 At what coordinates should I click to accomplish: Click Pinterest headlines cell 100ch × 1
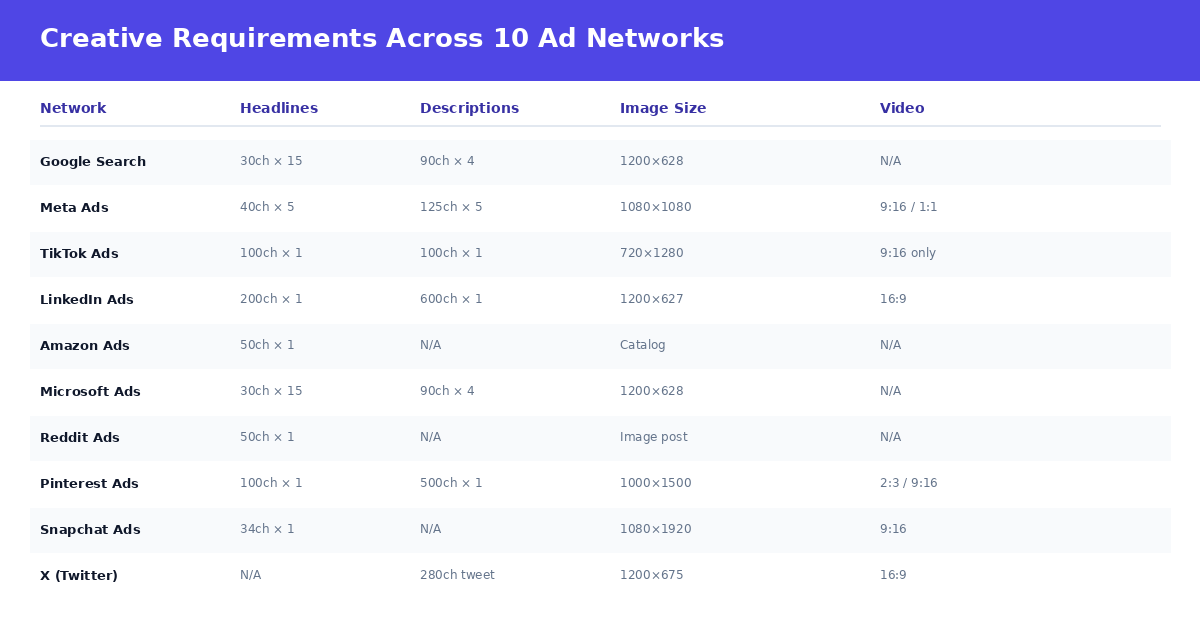(271, 483)
